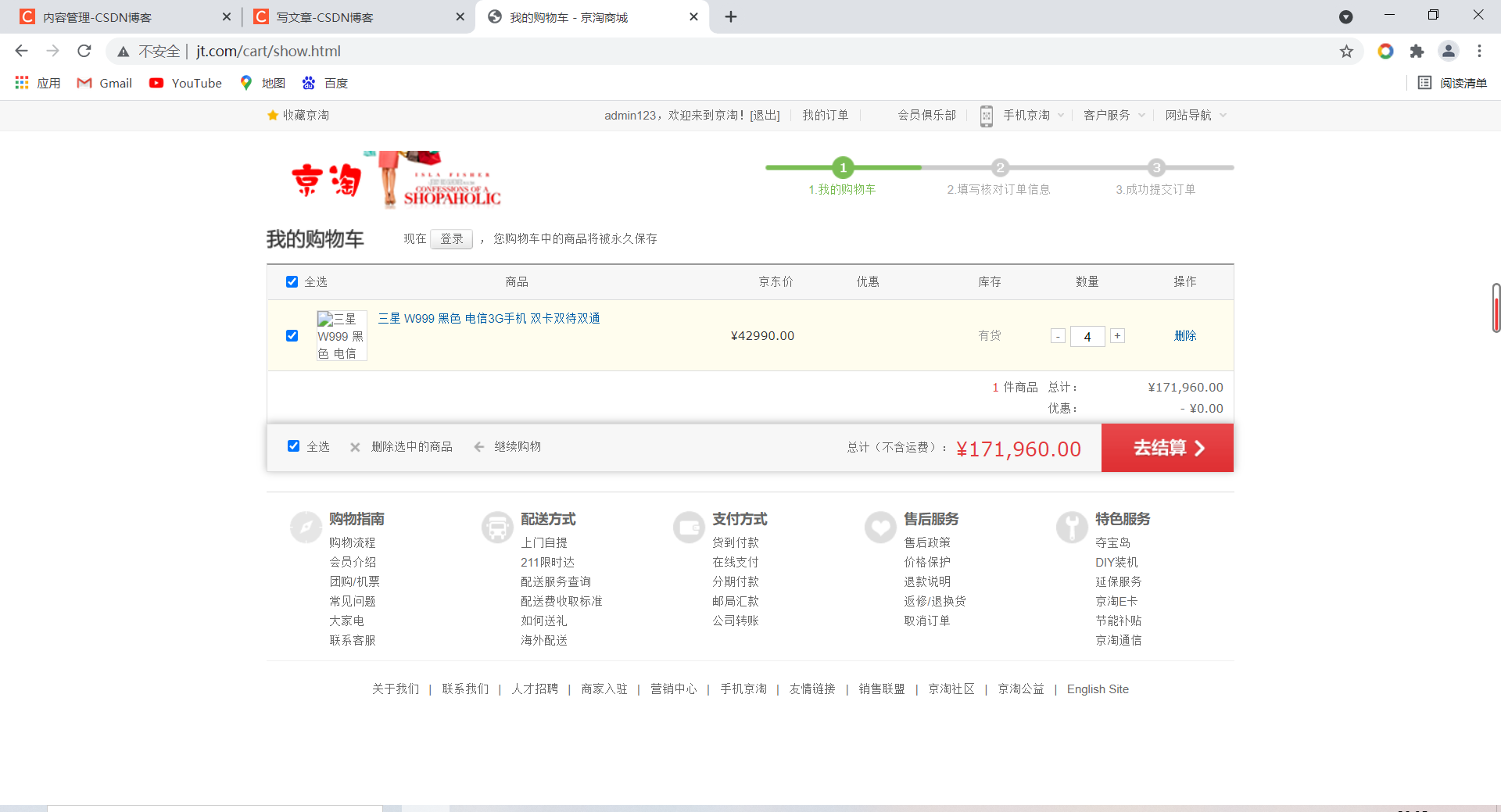1501x812 pixels.
Task: Open 海外配送 footer link
Action: [544, 640]
